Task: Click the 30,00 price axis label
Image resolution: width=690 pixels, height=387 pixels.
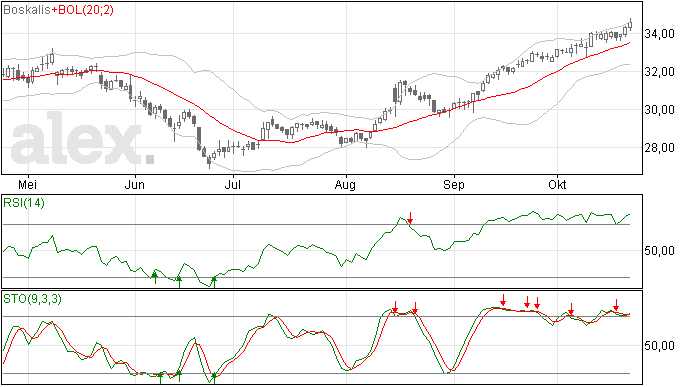Action: point(659,110)
